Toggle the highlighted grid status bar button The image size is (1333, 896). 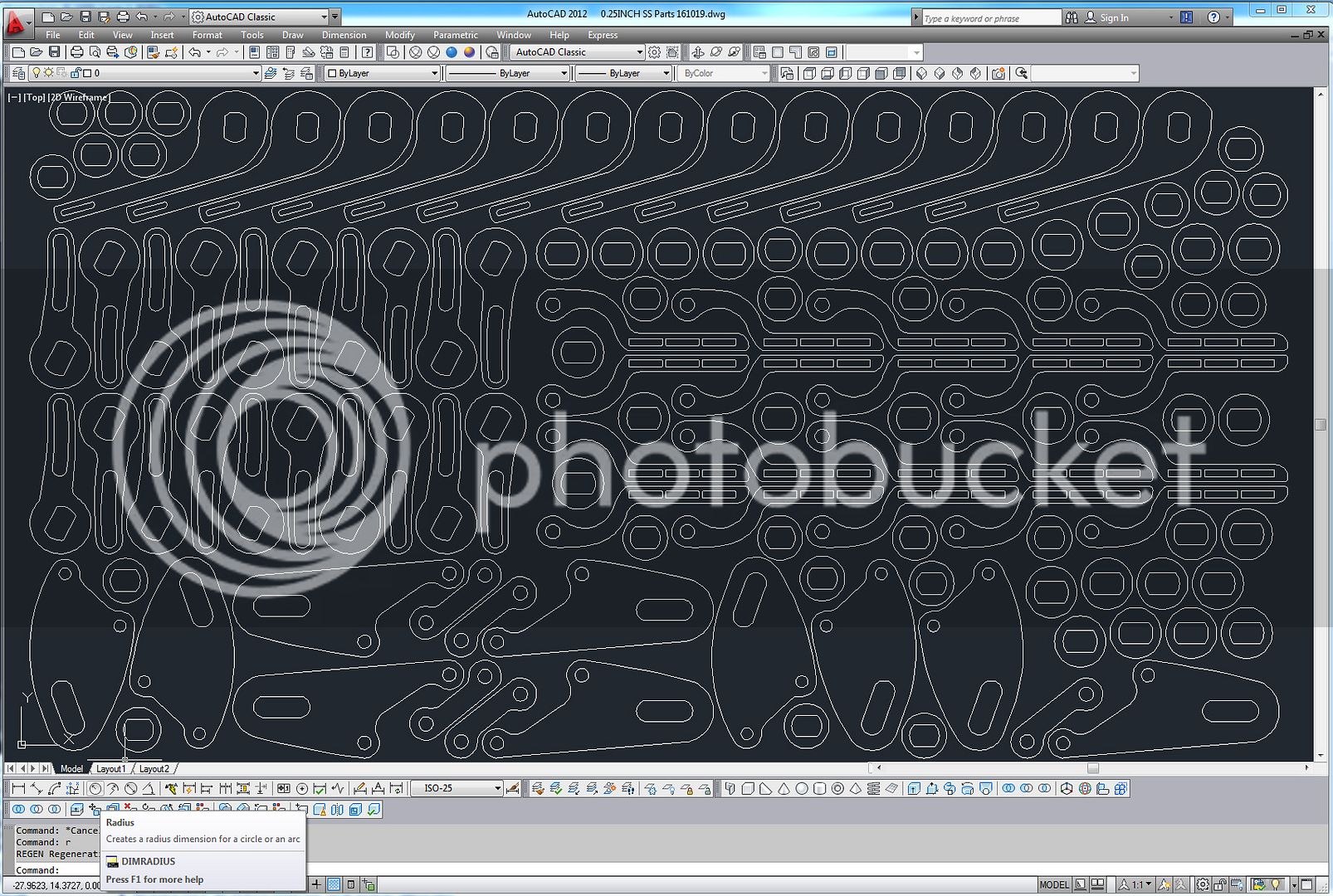click(334, 884)
